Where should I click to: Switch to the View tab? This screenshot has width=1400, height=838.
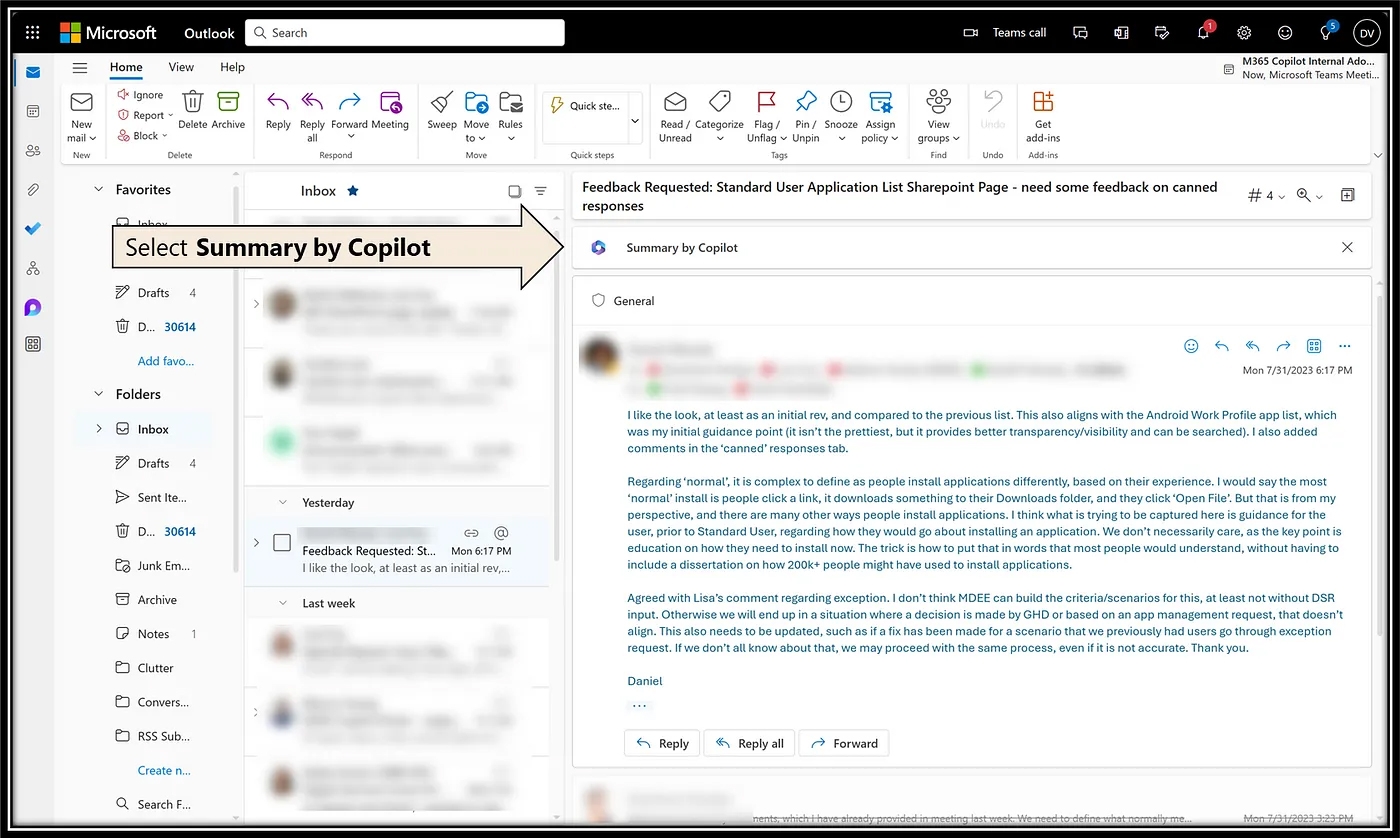[181, 67]
